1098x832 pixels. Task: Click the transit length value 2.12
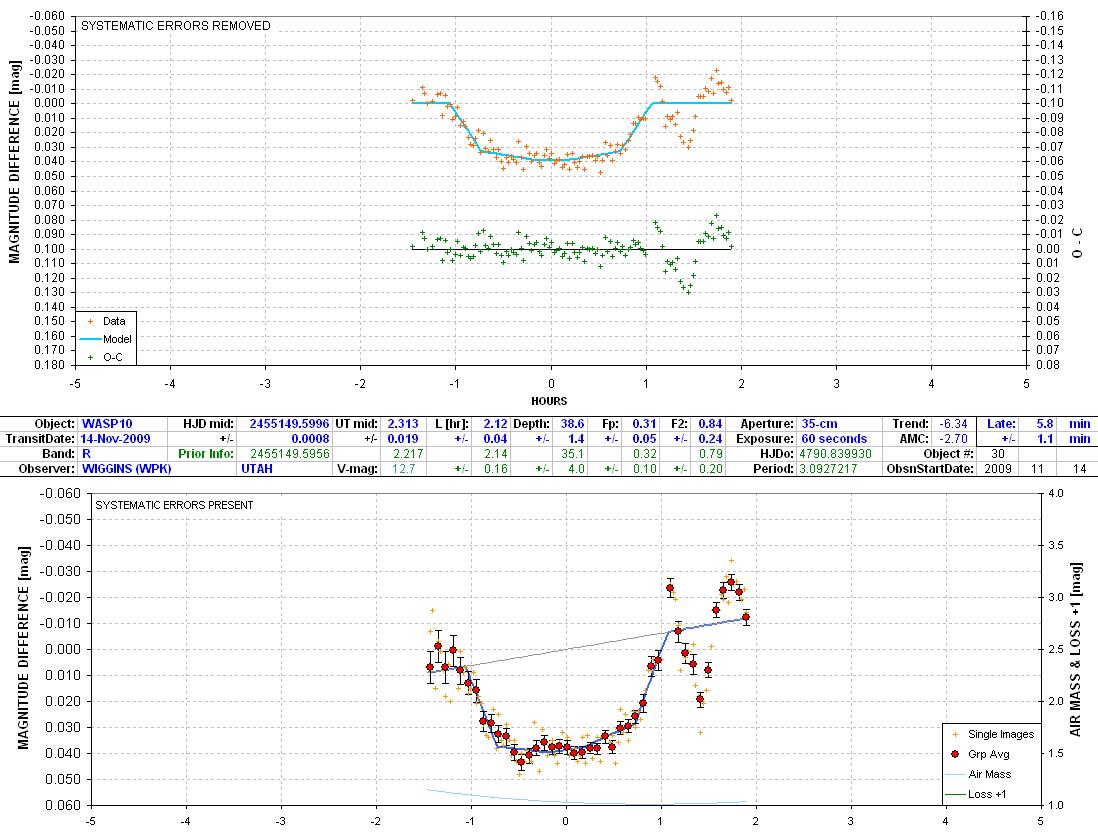pyautogui.click(x=495, y=424)
